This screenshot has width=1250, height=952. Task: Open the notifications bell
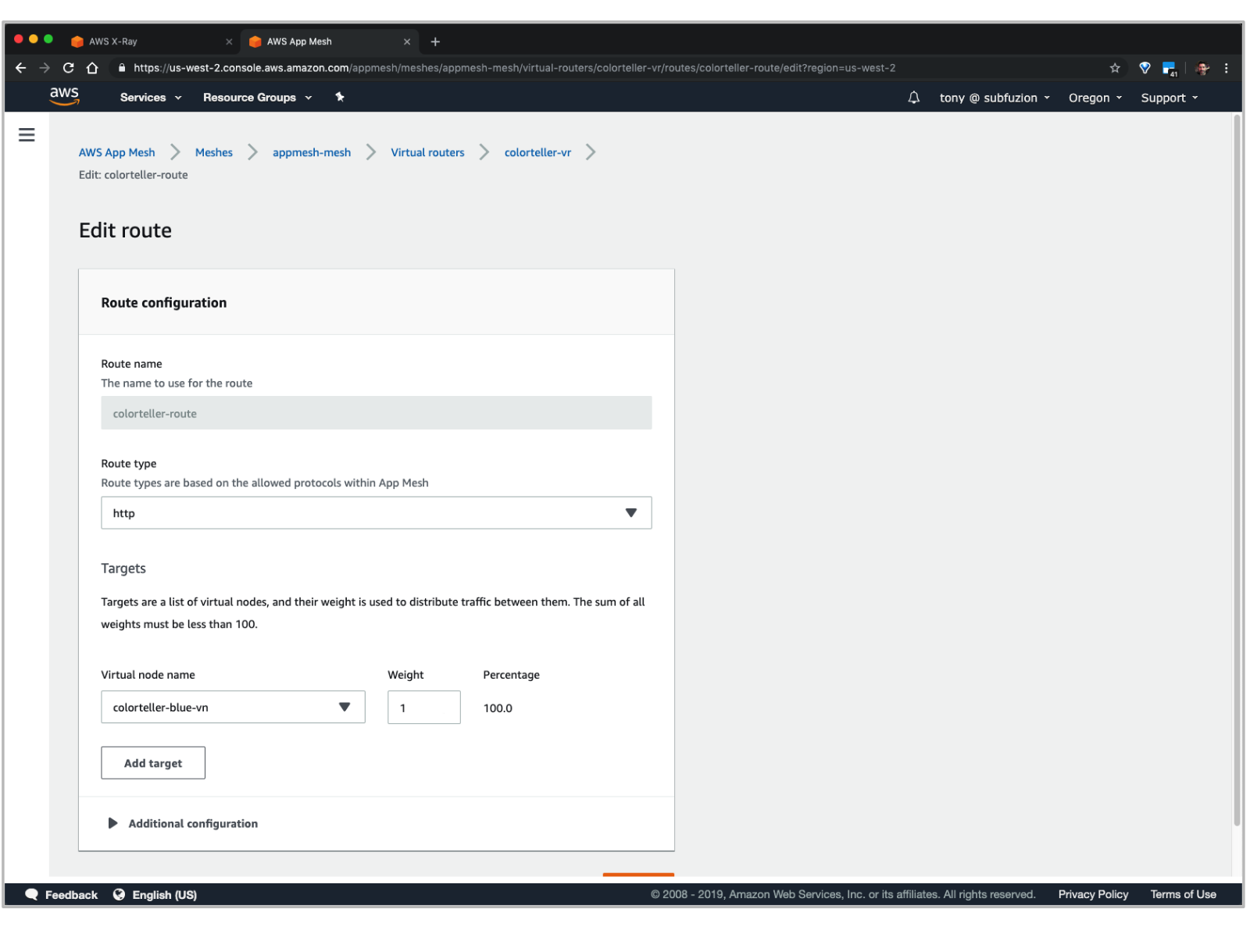pyautogui.click(x=913, y=98)
